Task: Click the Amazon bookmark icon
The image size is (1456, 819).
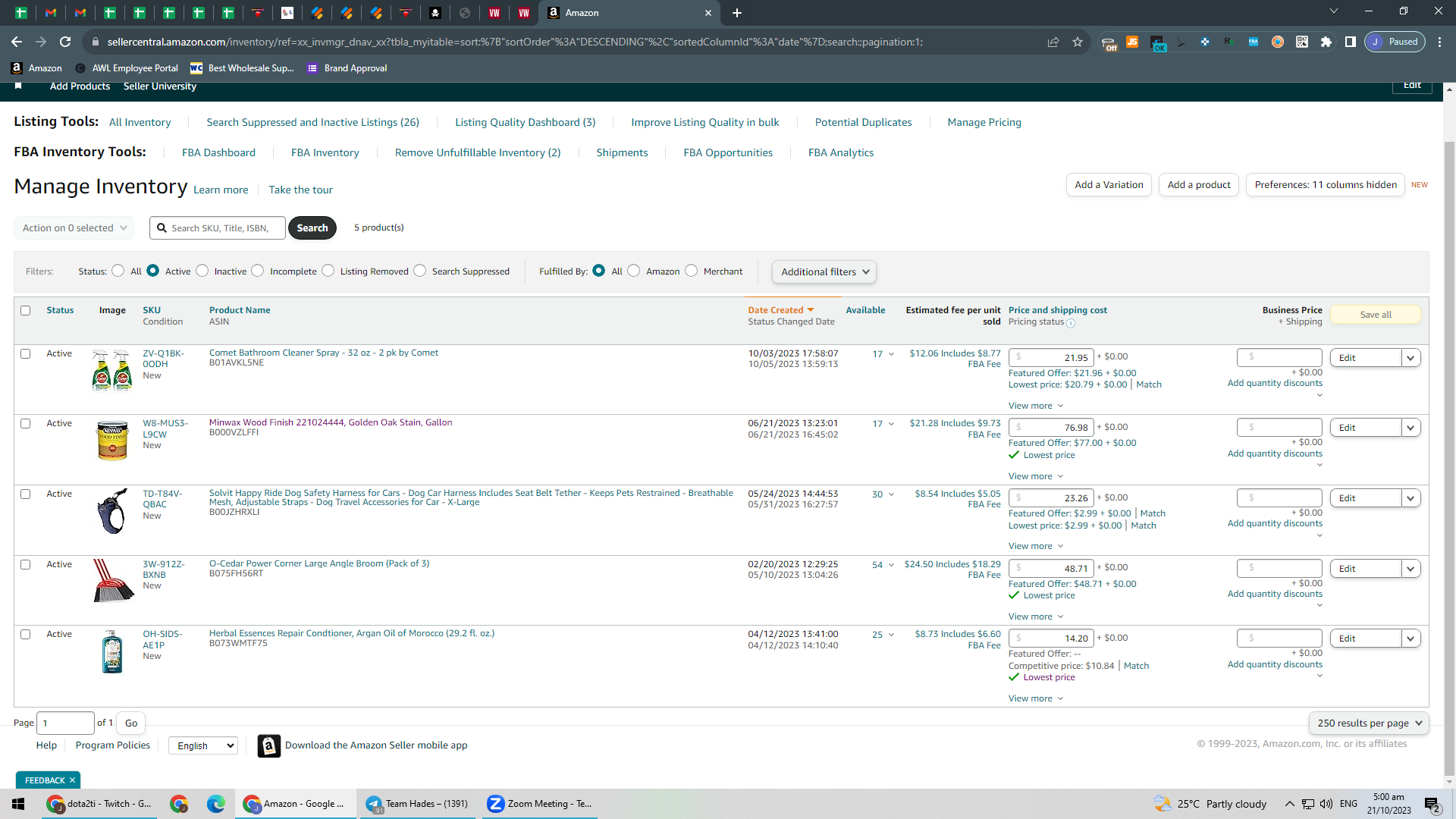Action: click(17, 68)
